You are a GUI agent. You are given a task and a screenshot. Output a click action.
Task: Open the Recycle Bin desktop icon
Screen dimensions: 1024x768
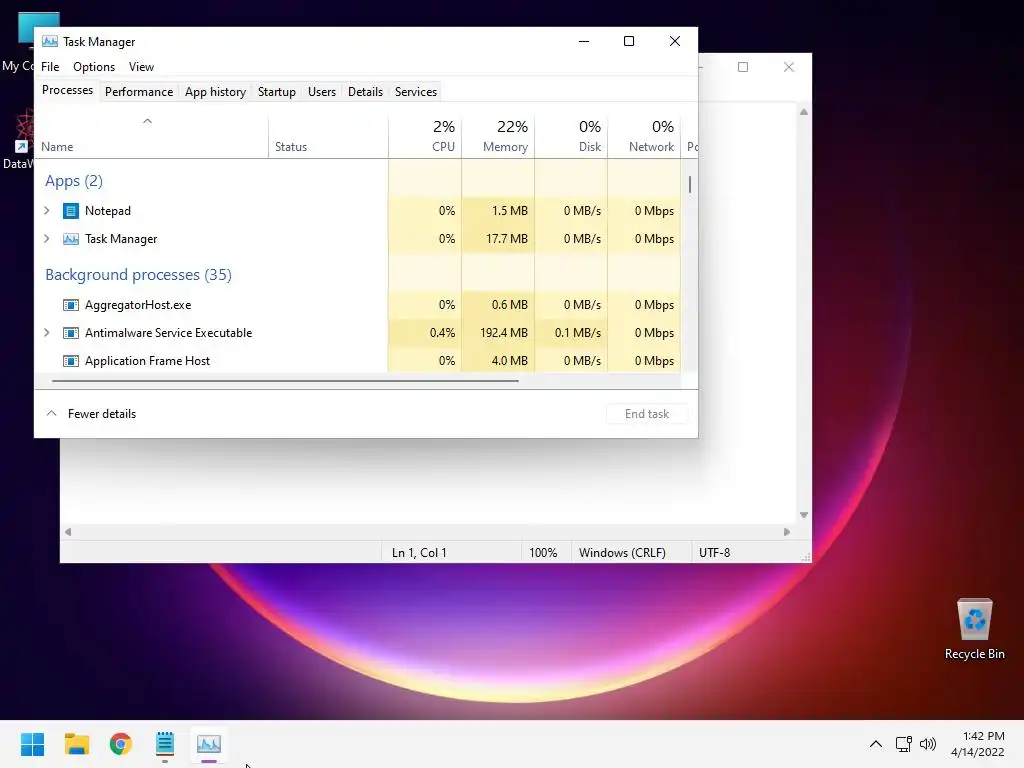(x=974, y=628)
